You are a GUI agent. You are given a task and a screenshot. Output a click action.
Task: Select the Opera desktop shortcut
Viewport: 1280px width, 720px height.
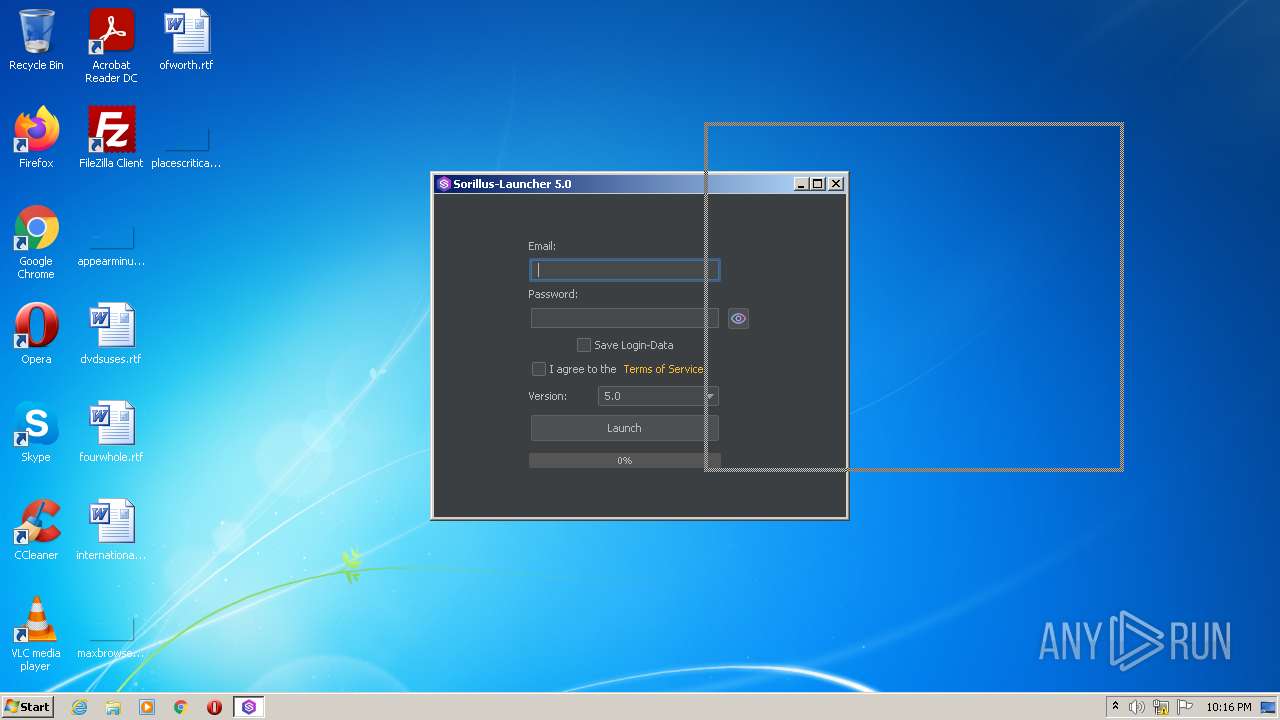36,334
